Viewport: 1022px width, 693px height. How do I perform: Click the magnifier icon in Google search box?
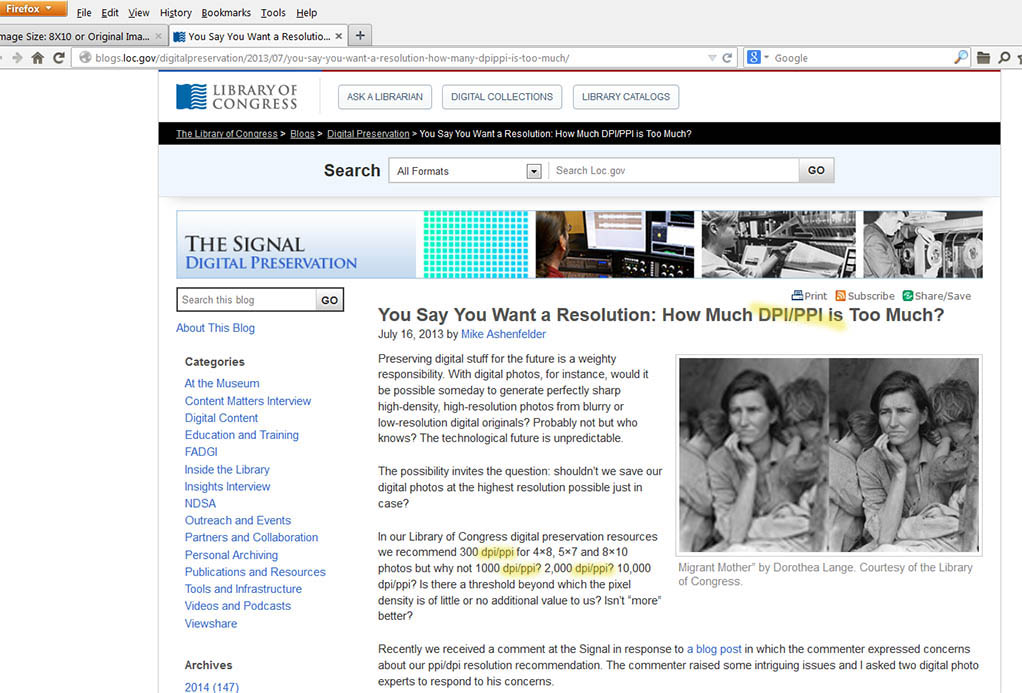click(x=961, y=57)
